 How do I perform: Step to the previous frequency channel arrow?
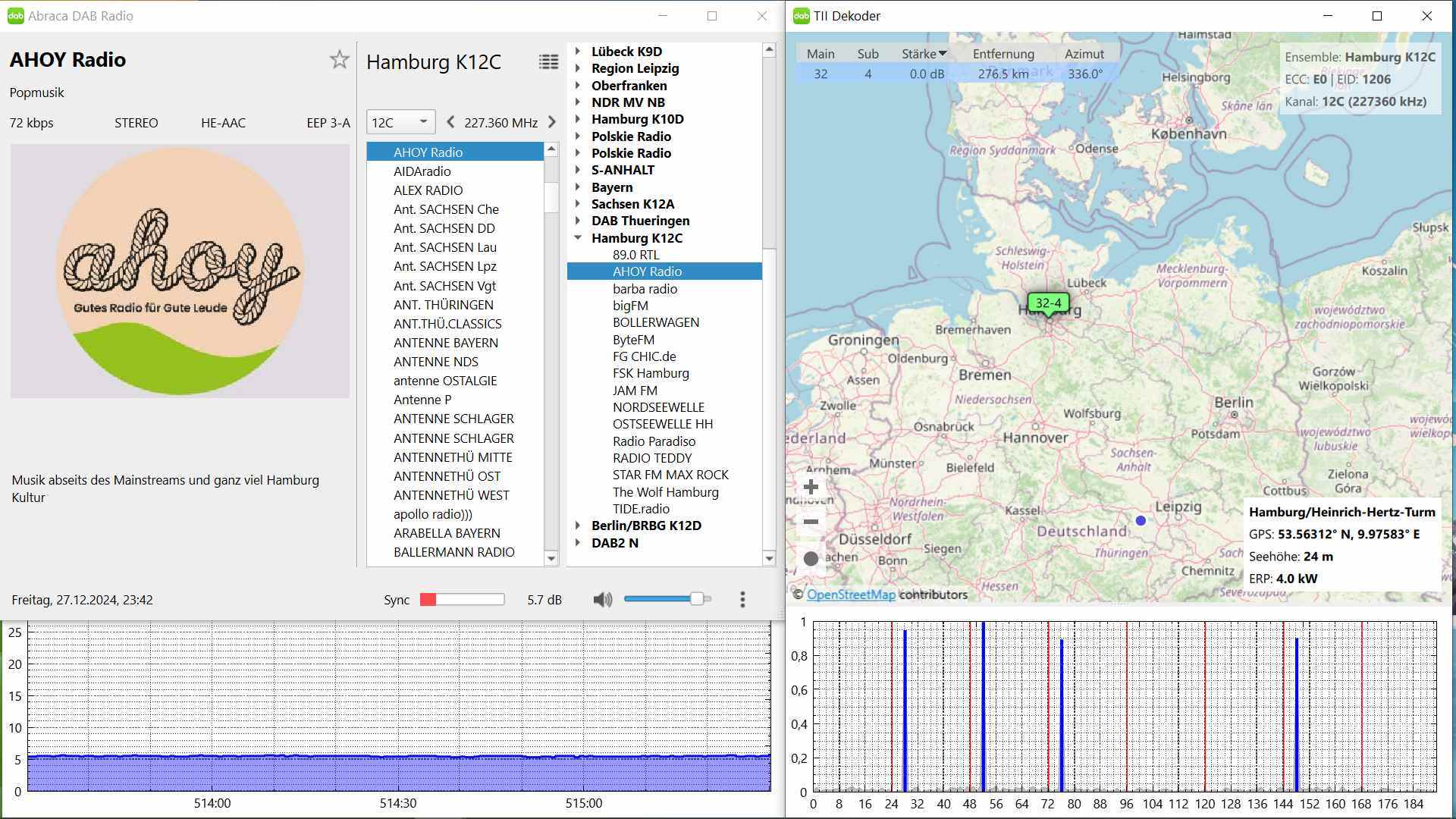[x=450, y=122]
